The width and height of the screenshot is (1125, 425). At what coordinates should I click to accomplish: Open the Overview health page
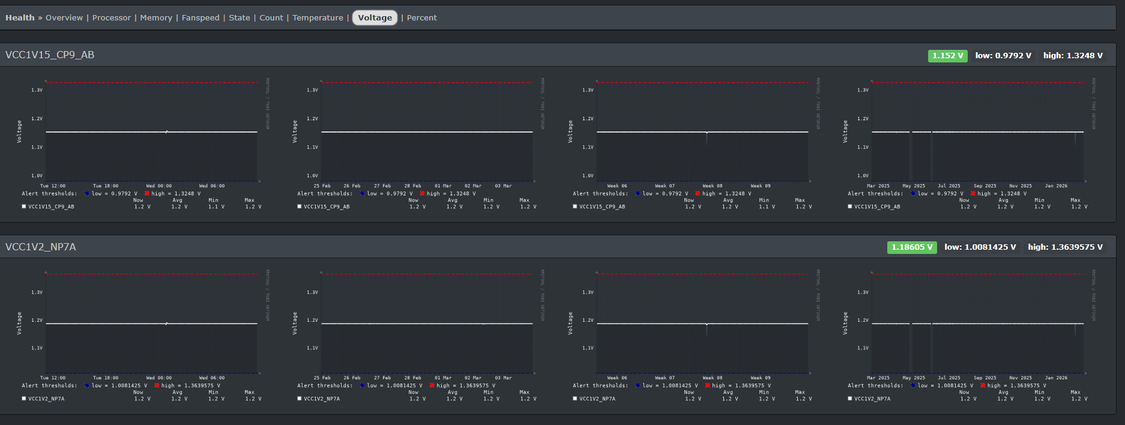tap(64, 18)
